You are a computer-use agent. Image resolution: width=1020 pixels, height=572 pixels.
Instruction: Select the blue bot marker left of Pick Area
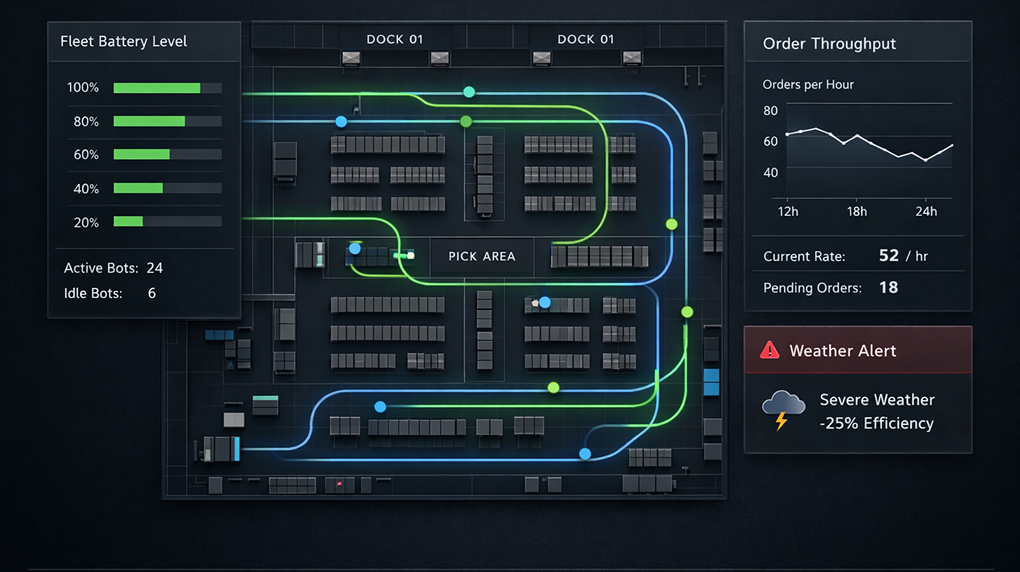pos(354,248)
